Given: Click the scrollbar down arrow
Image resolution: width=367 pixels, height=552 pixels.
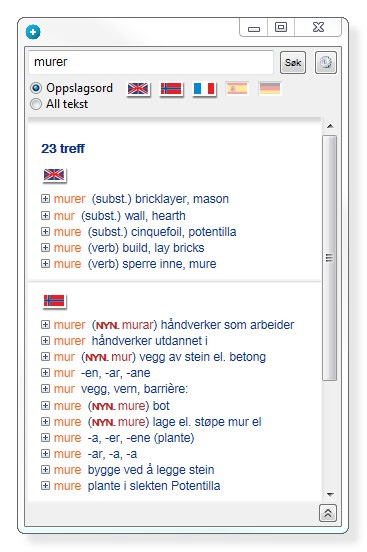Looking at the screenshot, I should coord(330,495).
